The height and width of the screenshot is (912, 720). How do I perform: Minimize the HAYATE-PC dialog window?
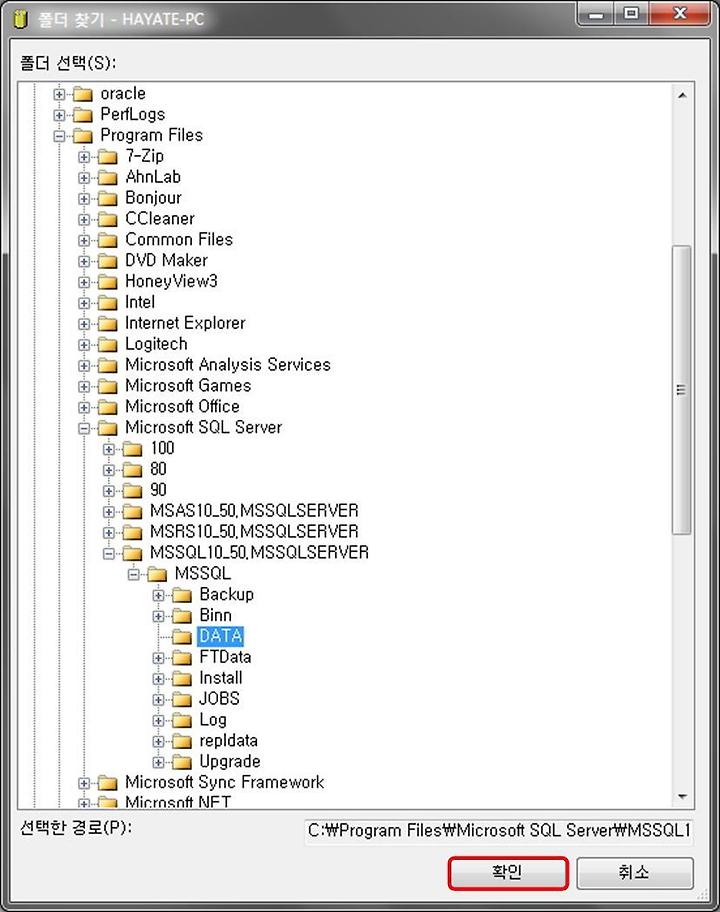[x=596, y=13]
